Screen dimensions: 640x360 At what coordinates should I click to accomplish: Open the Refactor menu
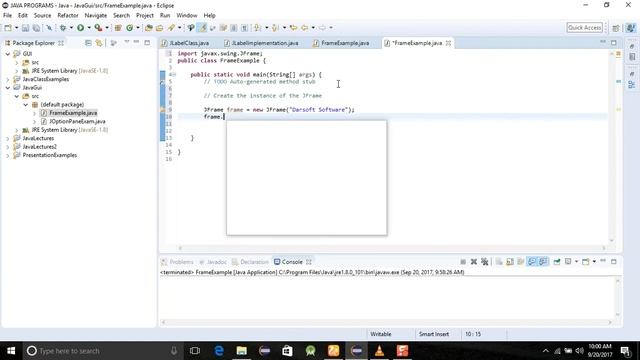pos(68,16)
